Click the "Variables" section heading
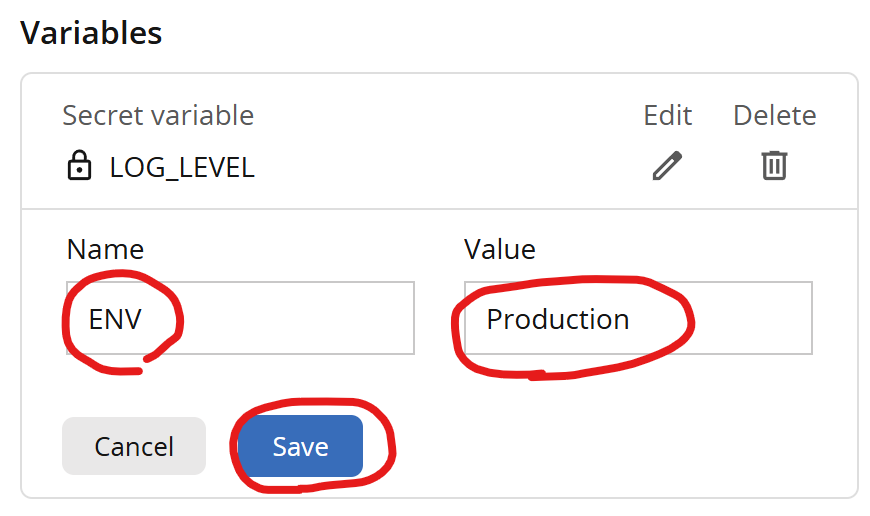Viewport: 870px width, 516px height. click(91, 33)
